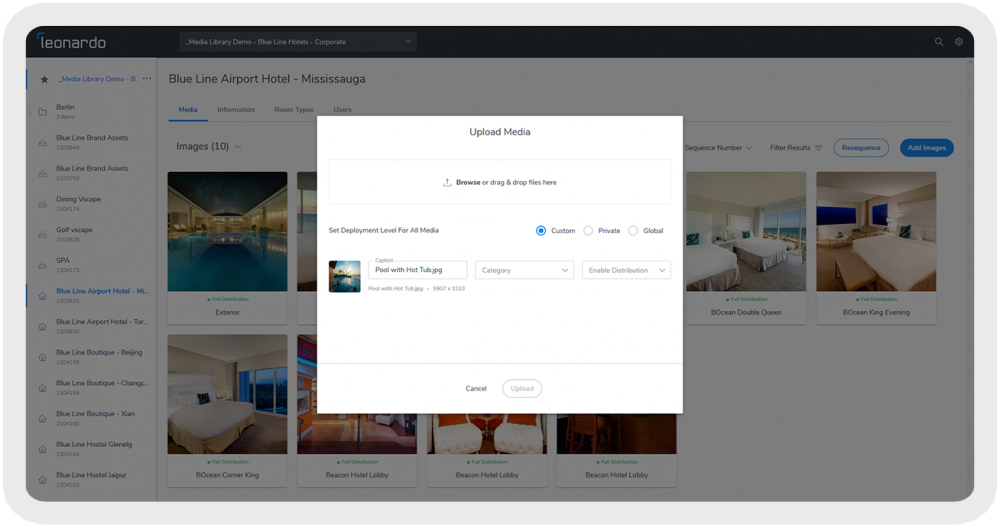Click the icon beside SPA entry
The width and height of the screenshot is (1000, 528).
coord(43,265)
